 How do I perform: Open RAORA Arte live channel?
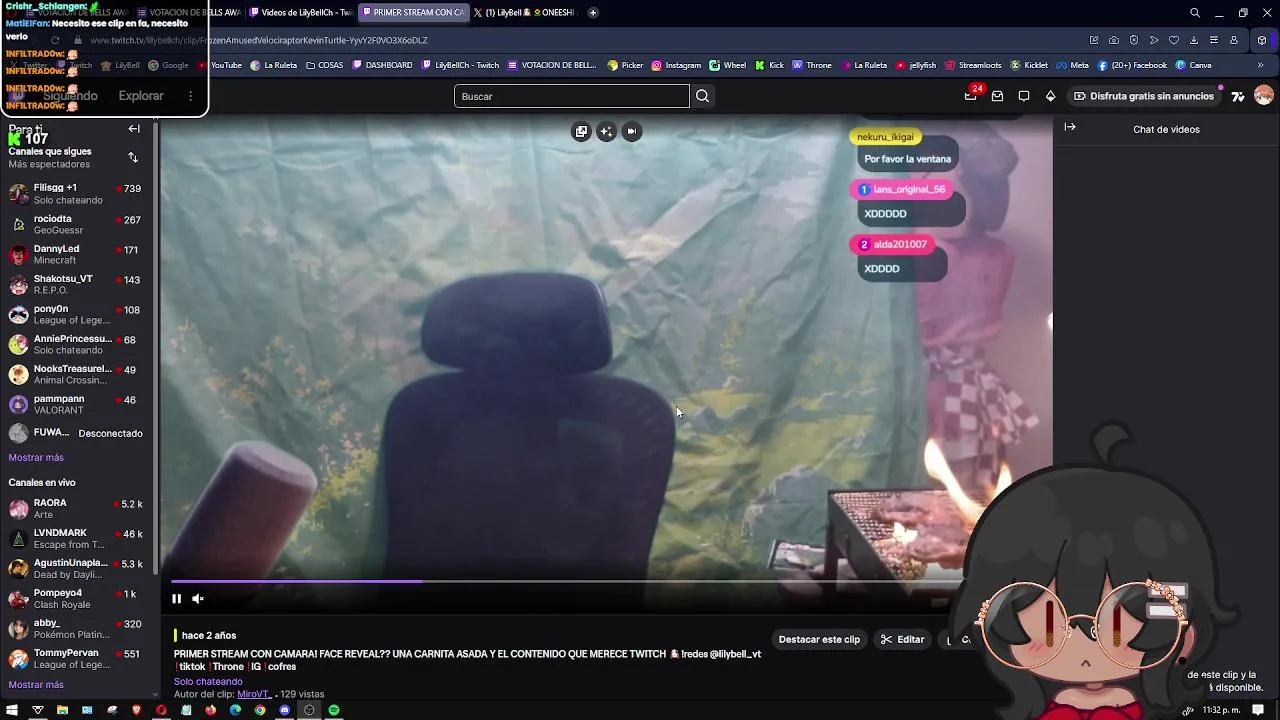(76, 509)
